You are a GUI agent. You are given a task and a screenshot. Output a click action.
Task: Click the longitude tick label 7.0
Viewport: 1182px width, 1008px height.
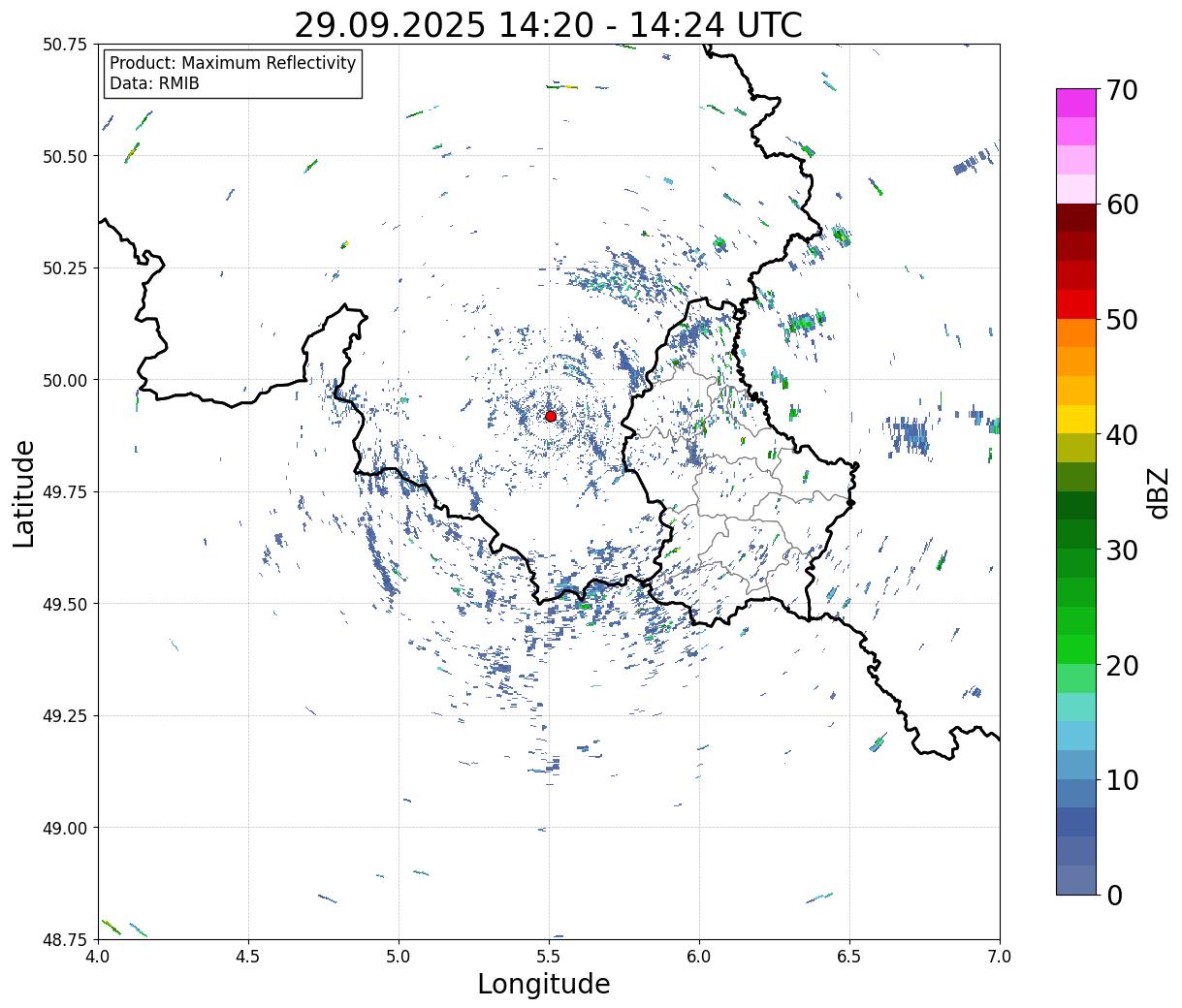(1000, 956)
